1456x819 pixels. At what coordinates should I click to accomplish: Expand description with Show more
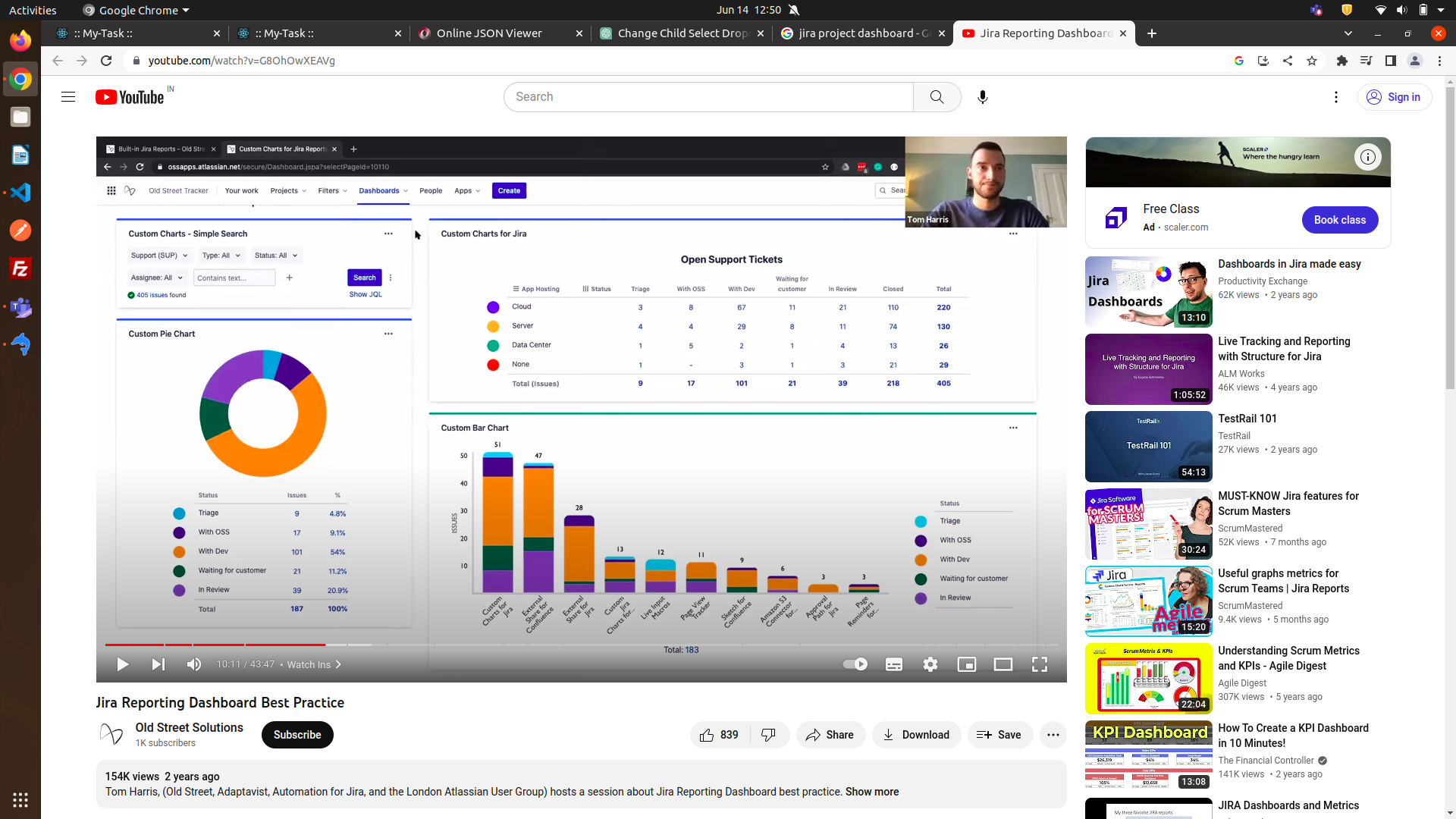coord(872,792)
